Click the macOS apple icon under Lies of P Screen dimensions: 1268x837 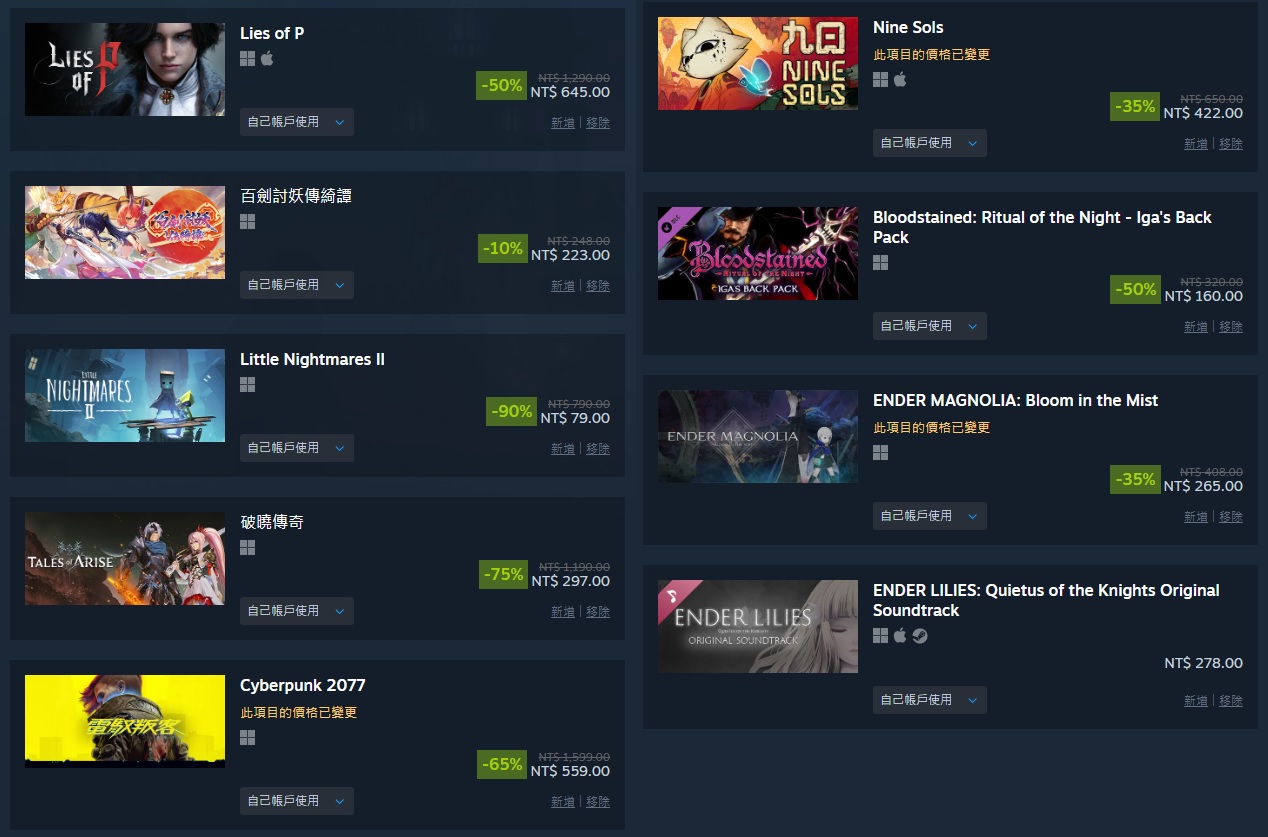pos(267,58)
